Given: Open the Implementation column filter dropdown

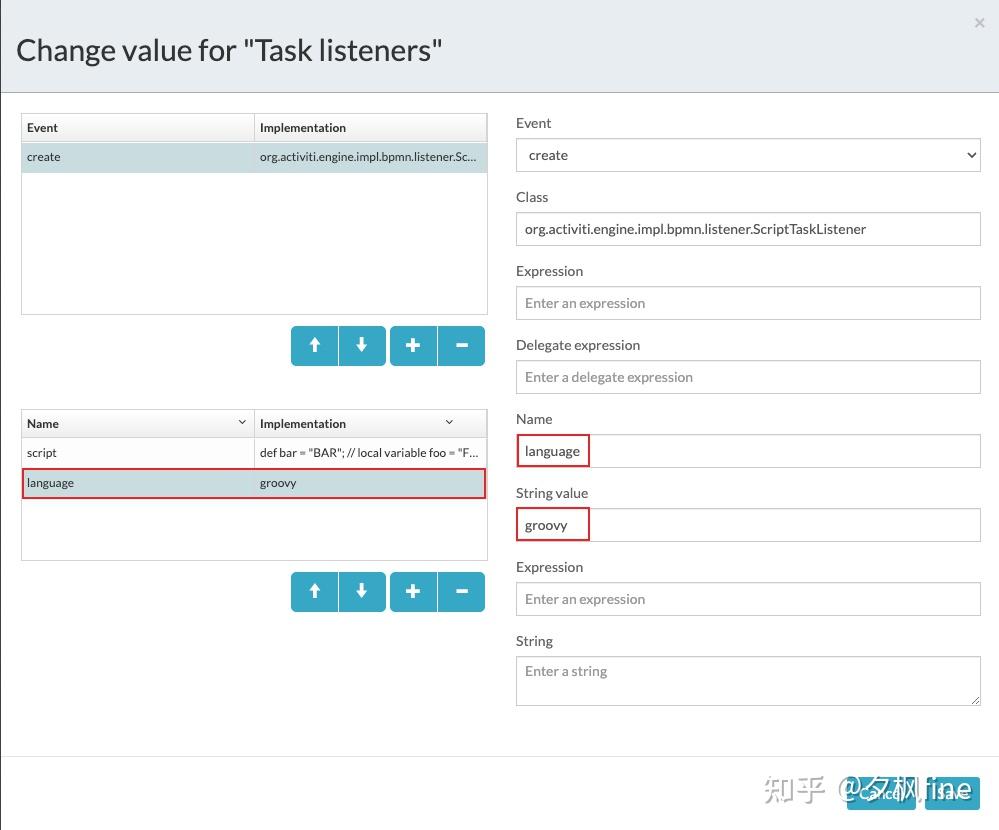Looking at the screenshot, I should (x=449, y=422).
